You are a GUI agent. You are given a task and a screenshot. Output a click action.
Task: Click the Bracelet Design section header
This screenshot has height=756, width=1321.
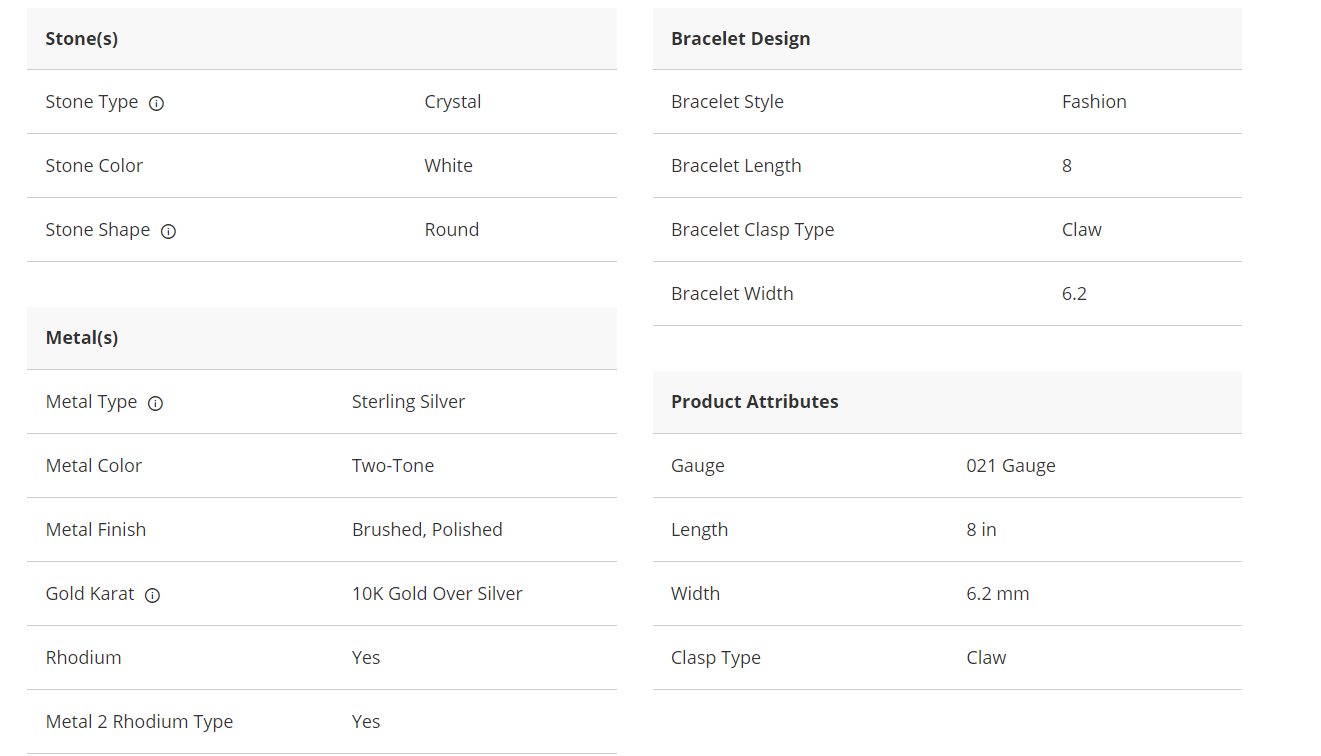coord(740,39)
